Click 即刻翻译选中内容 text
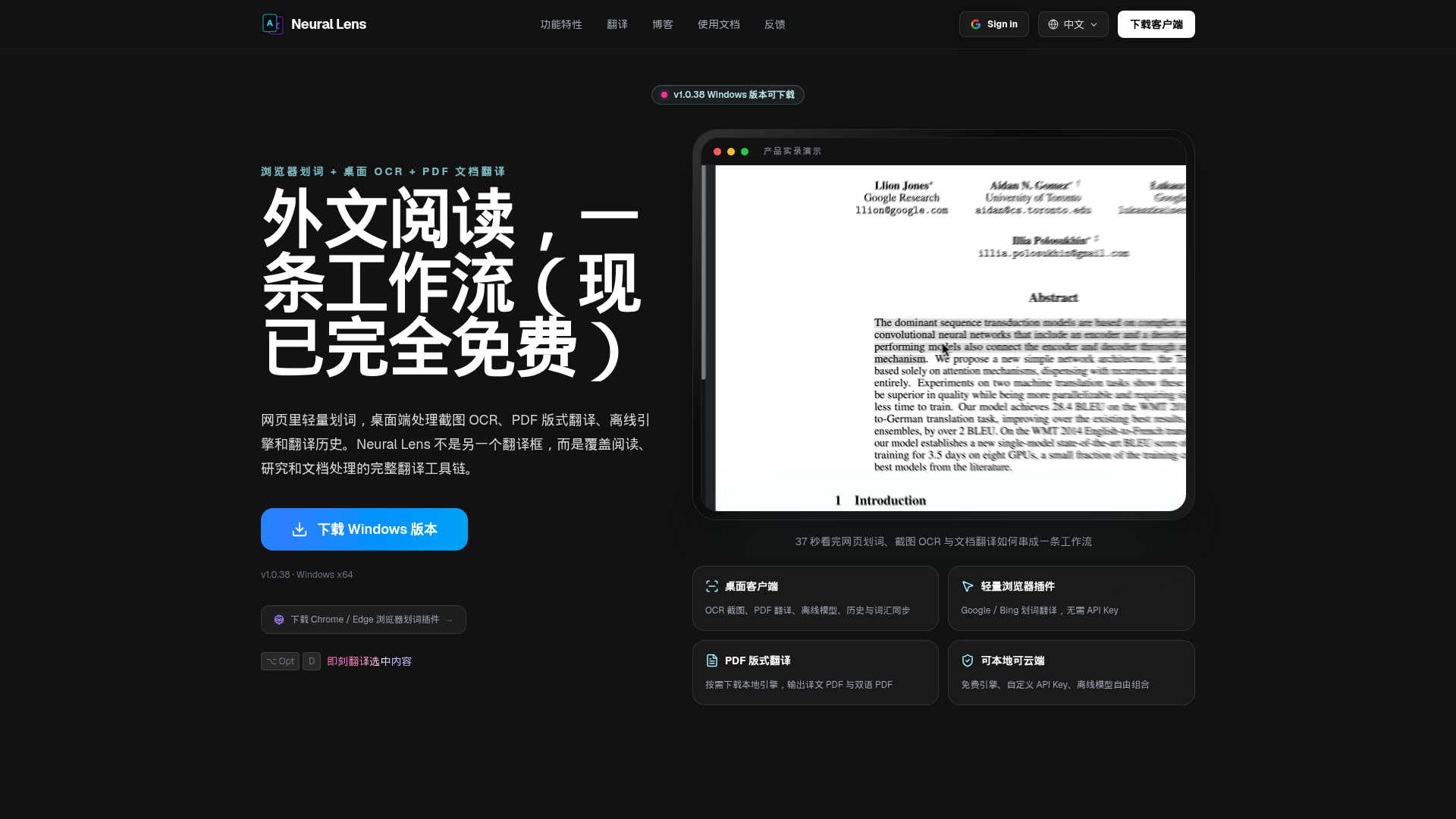 [x=369, y=661]
